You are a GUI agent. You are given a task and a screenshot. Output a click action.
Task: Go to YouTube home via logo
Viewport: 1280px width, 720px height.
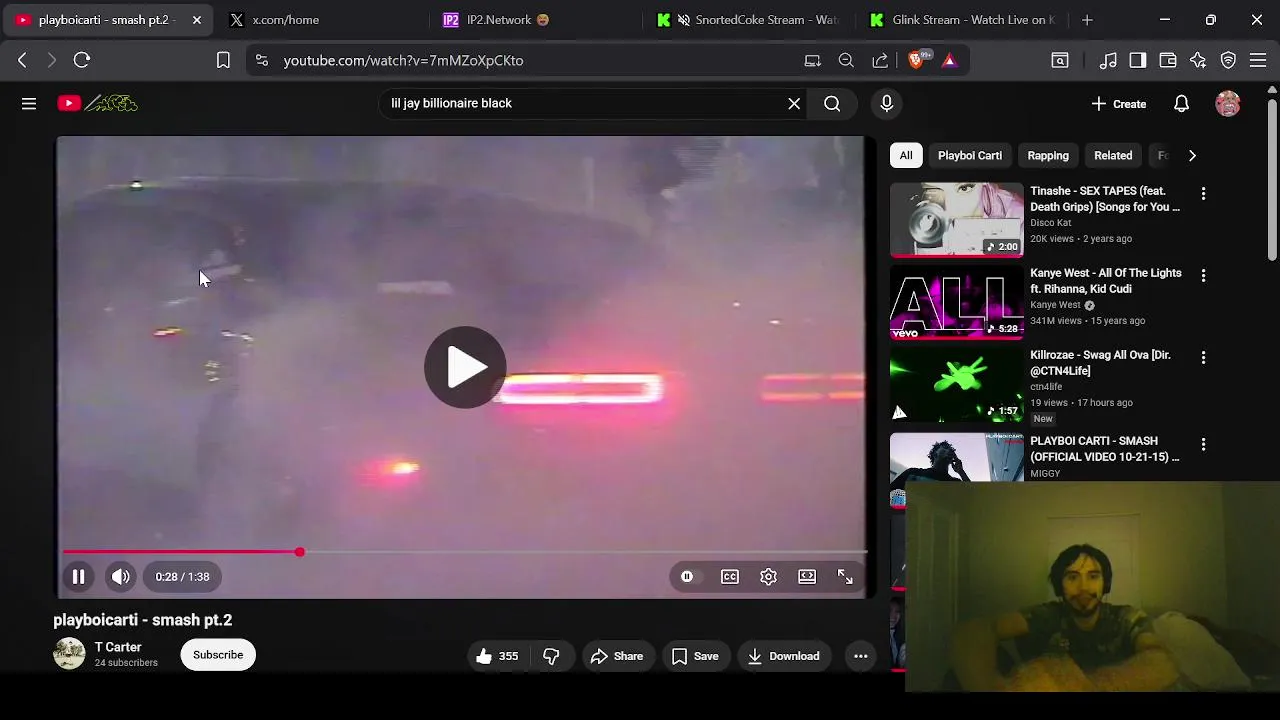click(x=97, y=103)
